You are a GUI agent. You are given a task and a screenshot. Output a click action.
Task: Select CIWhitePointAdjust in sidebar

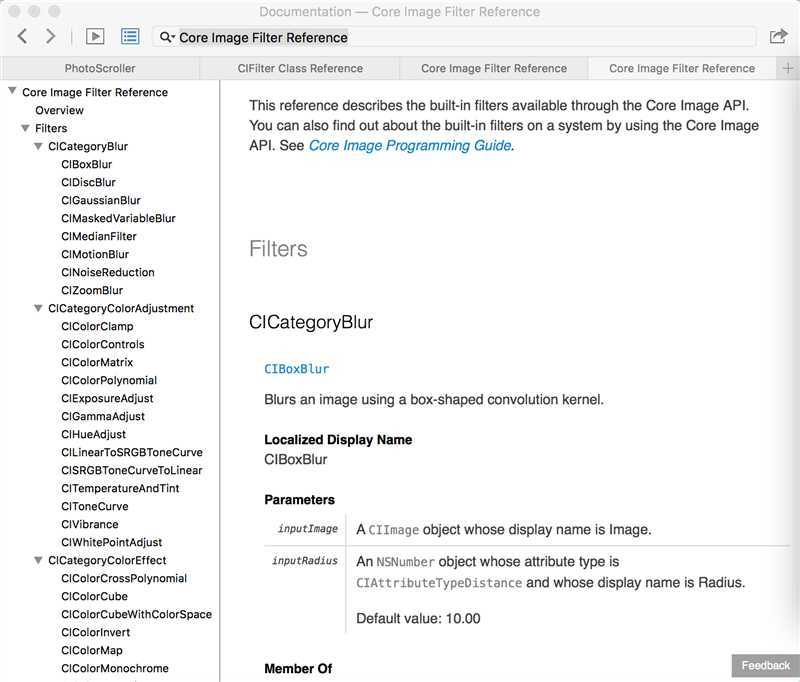pyautogui.click(x=111, y=542)
